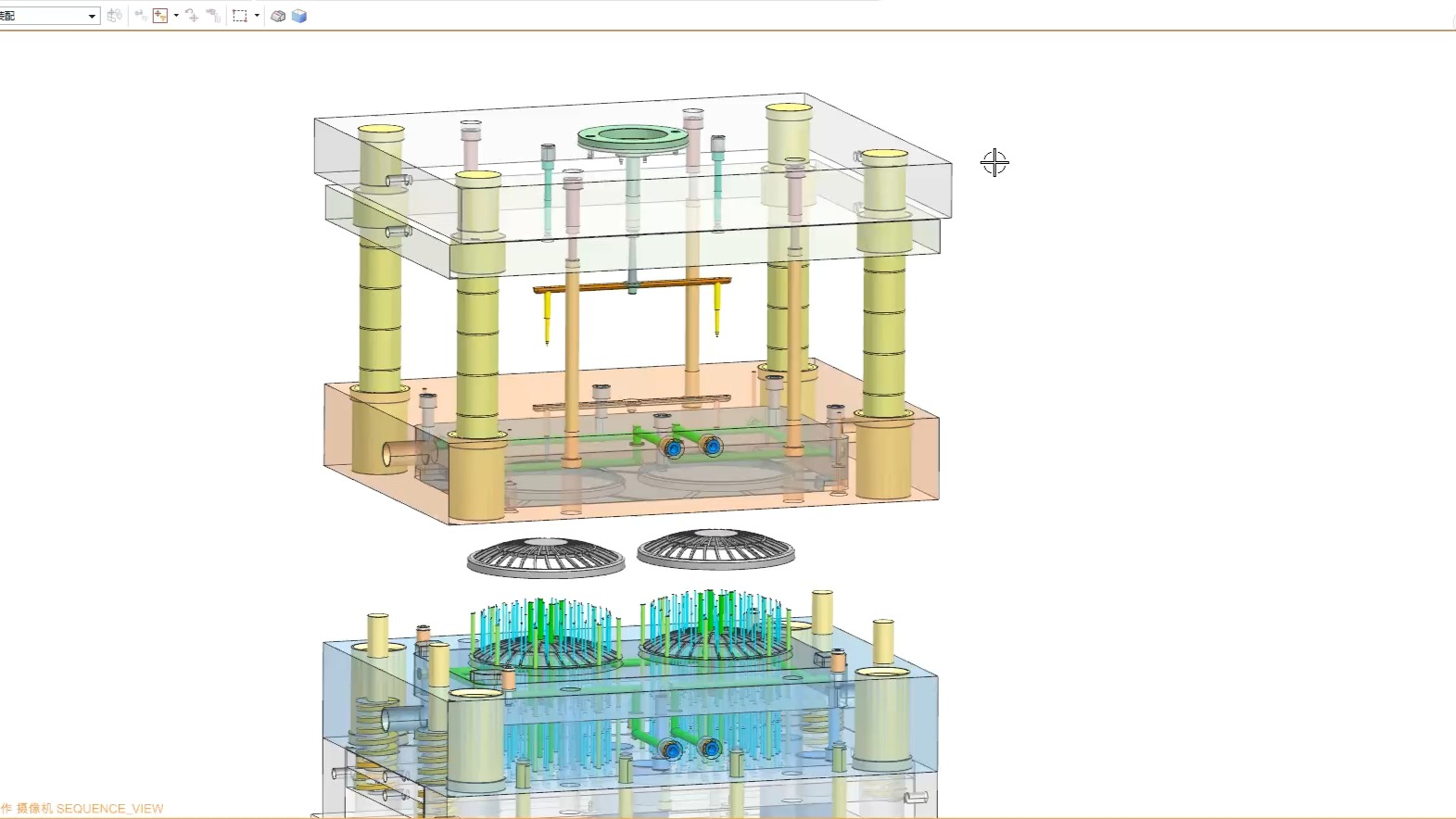Click the right grey fan-grille part
Image resolution: width=1456 pixels, height=819 pixels.
click(715, 548)
